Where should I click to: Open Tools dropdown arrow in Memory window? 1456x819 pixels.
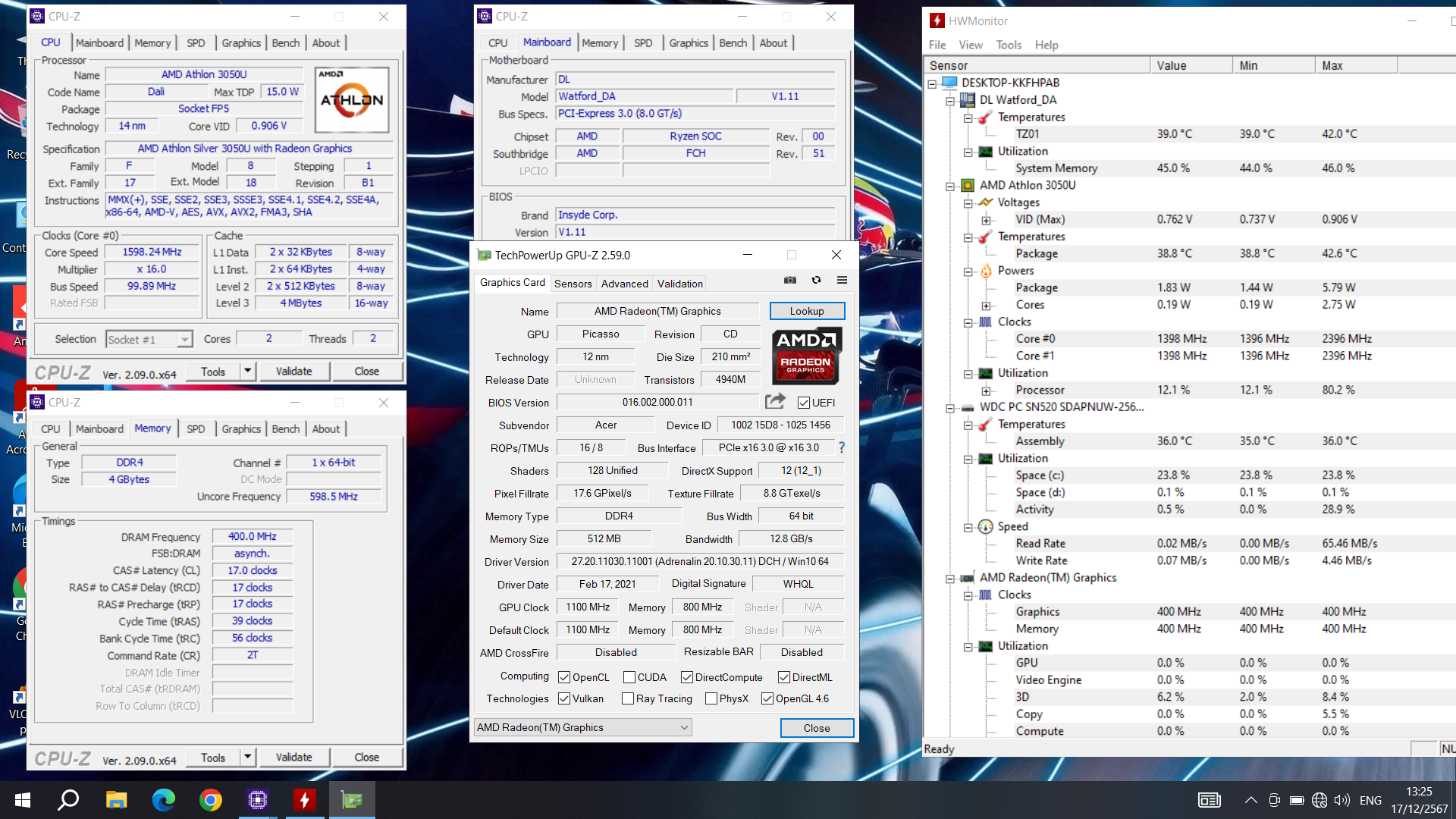point(247,757)
